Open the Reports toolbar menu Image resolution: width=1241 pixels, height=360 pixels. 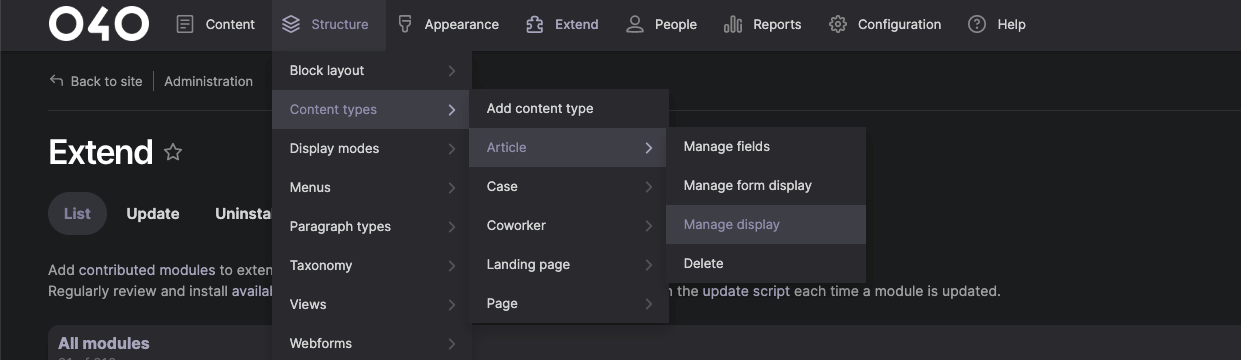point(762,24)
